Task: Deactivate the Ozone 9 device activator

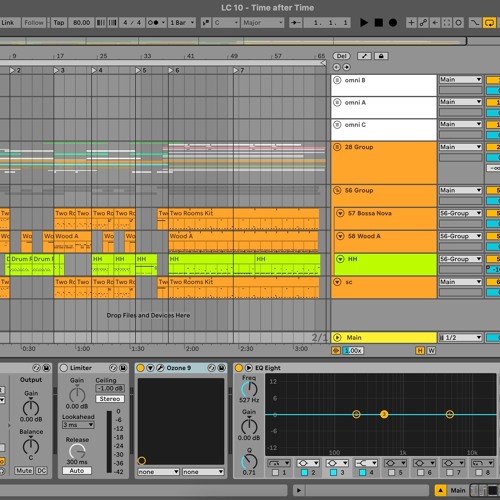Action: coord(140,368)
